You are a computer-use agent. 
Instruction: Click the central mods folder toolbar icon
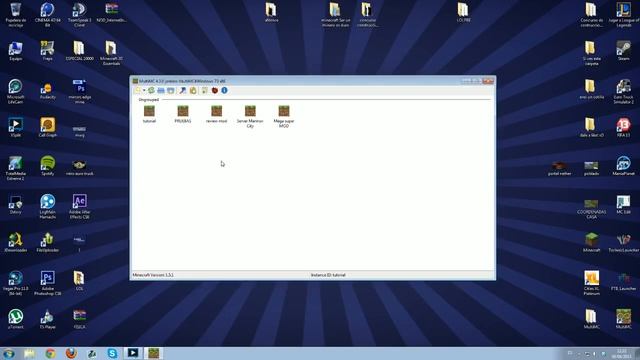(171, 90)
